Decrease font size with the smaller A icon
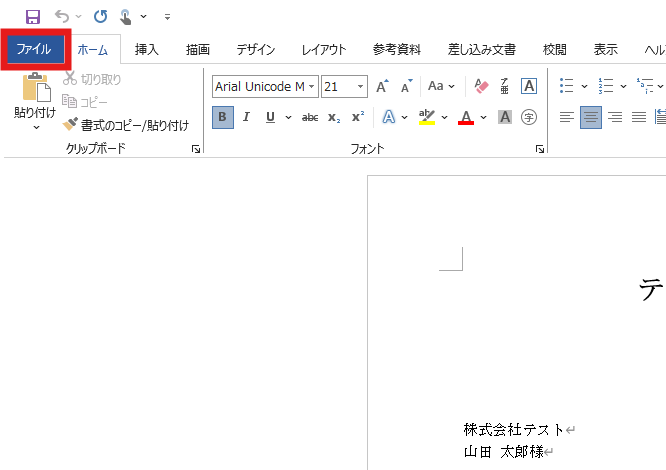Screen dimensions: 666x470 (406, 86)
